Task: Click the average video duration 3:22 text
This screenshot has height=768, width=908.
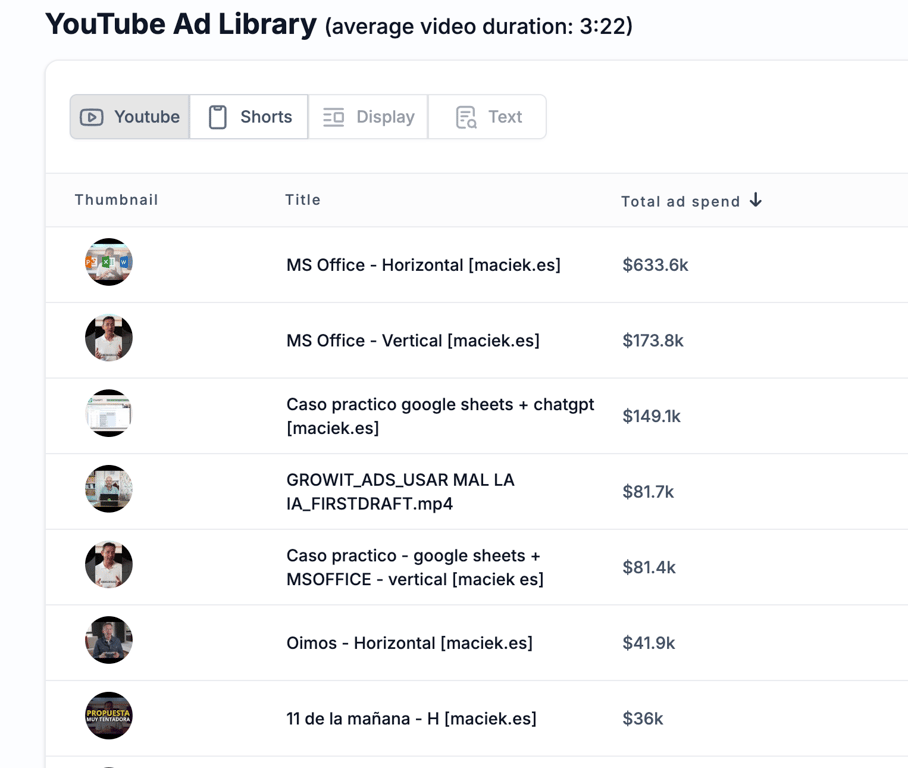Action: [x=479, y=27]
